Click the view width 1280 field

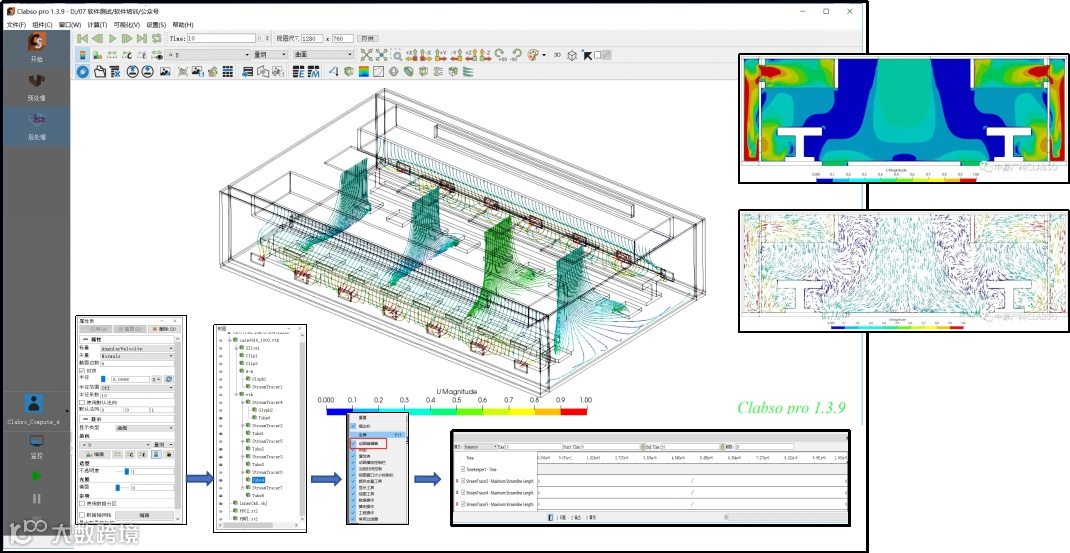tap(312, 39)
